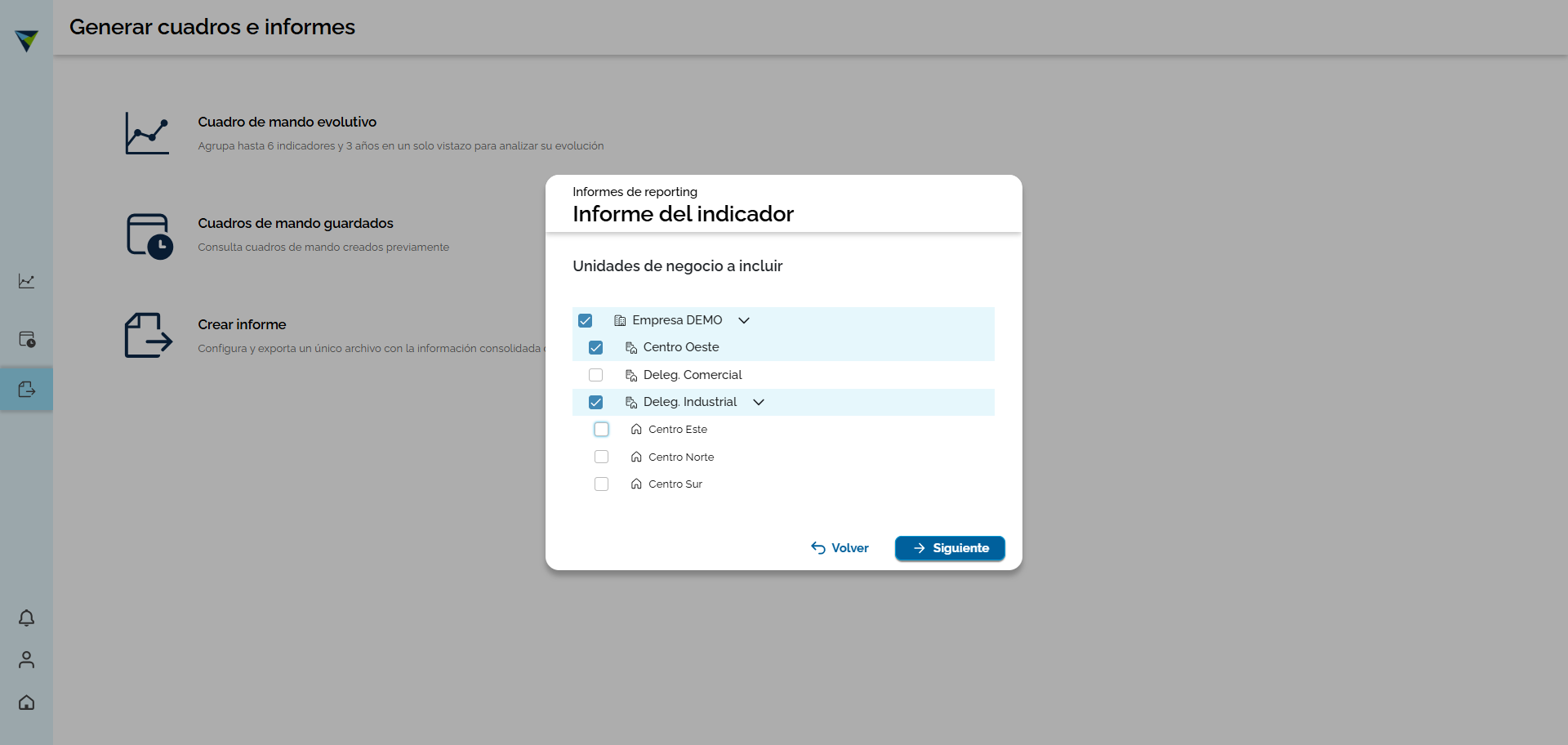
Task: Open saved dashboards sidebar icon
Action: (x=26, y=339)
